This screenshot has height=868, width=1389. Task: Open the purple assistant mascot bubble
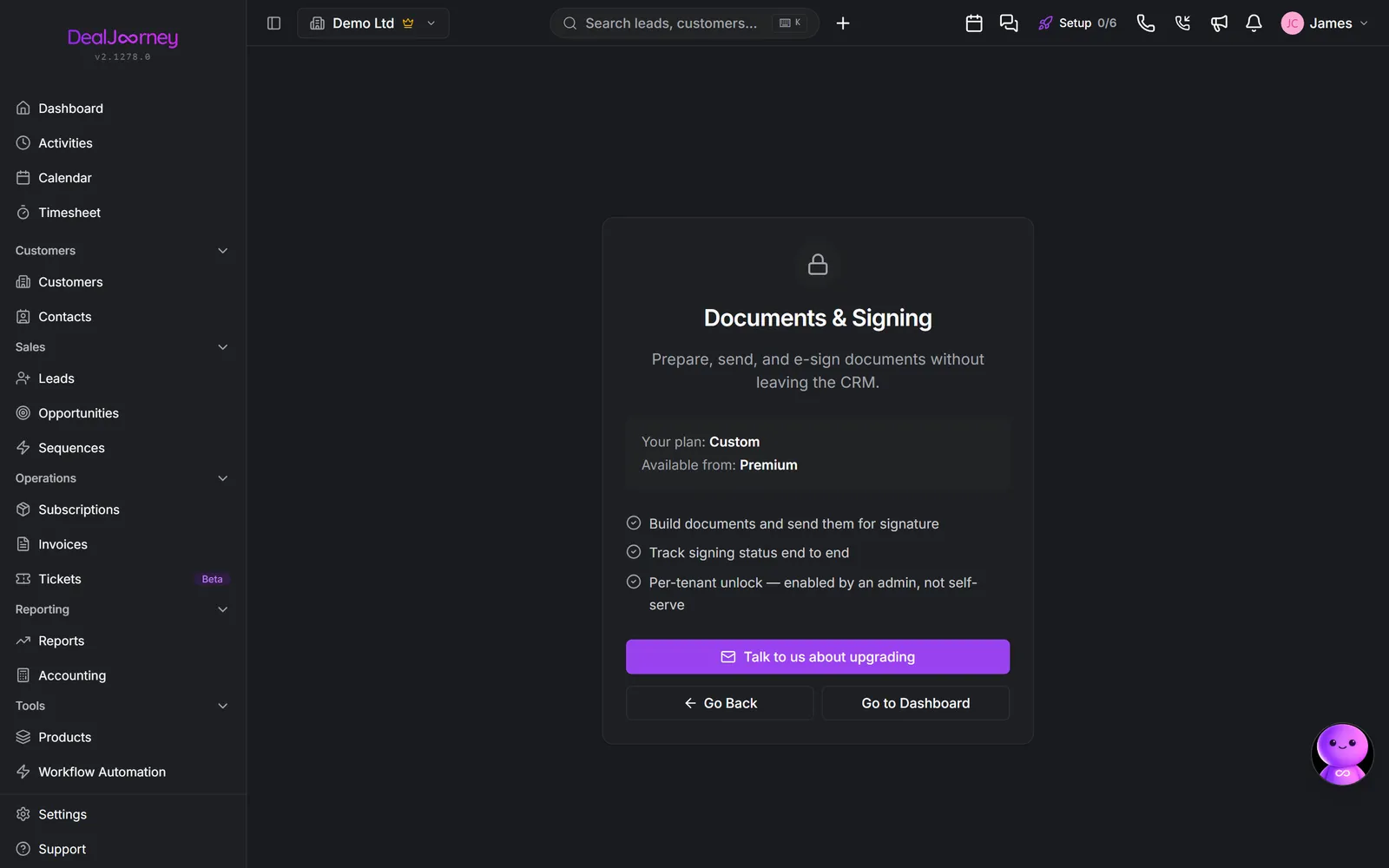[x=1342, y=753]
